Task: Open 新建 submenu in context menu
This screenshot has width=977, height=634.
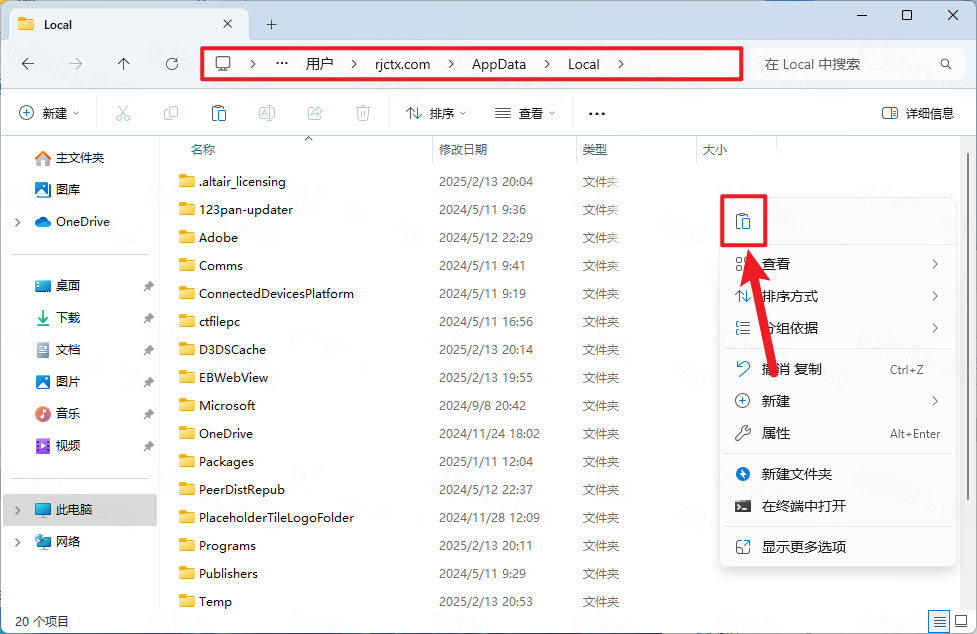Action: point(837,401)
